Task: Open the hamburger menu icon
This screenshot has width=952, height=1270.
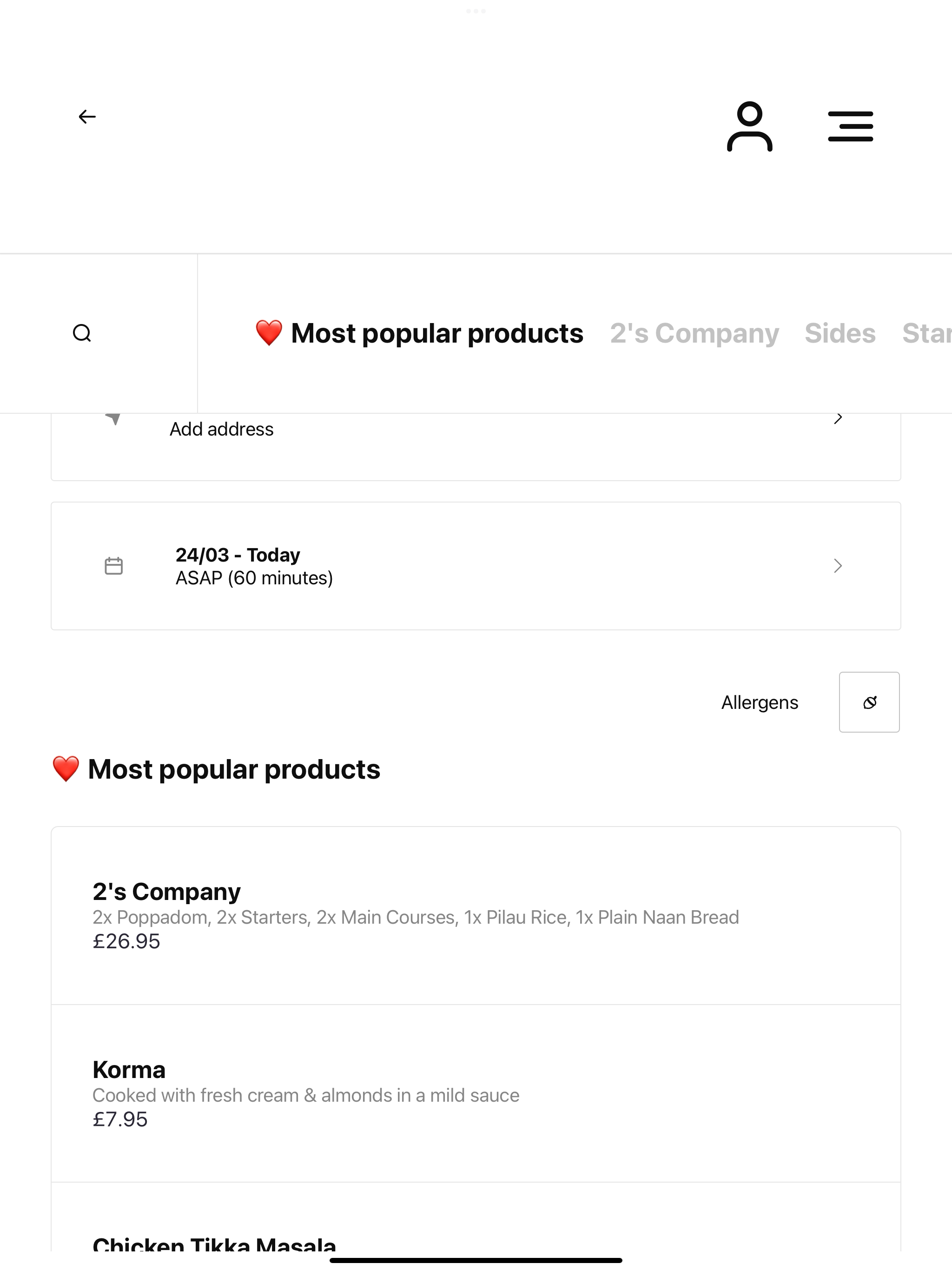Action: 850,126
